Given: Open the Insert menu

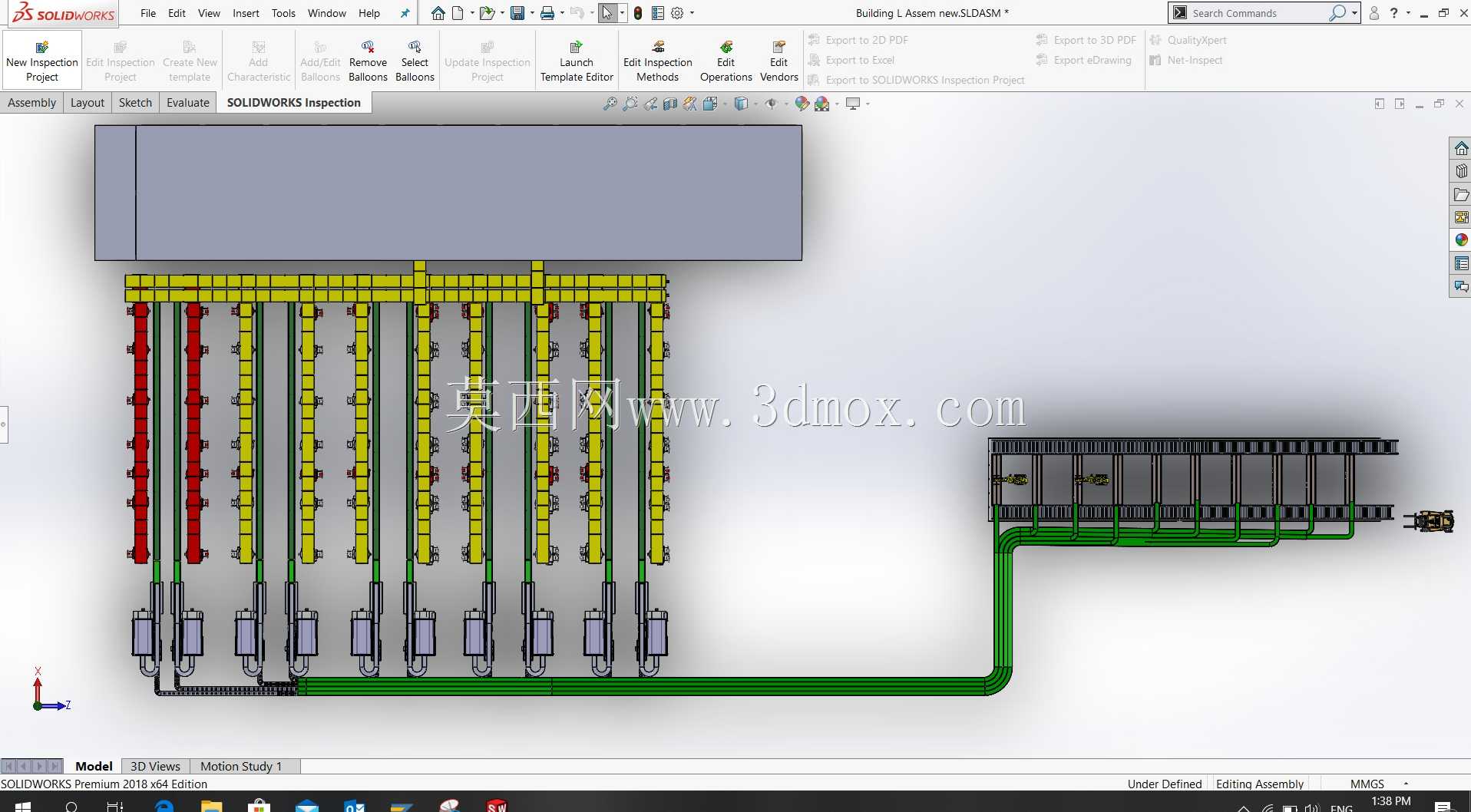Looking at the screenshot, I should pos(246,13).
